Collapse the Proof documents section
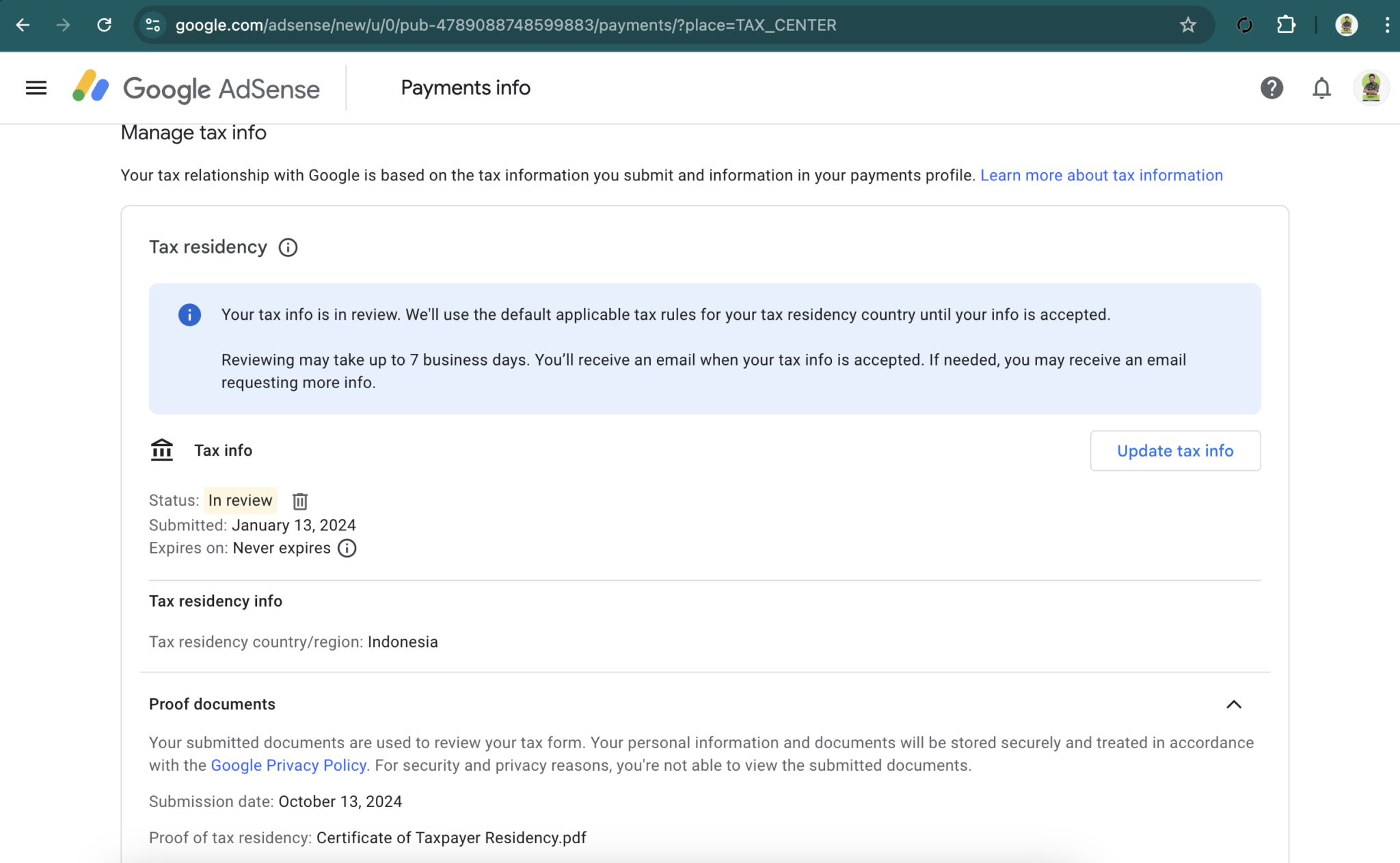This screenshot has width=1400, height=863. (x=1235, y=704)
